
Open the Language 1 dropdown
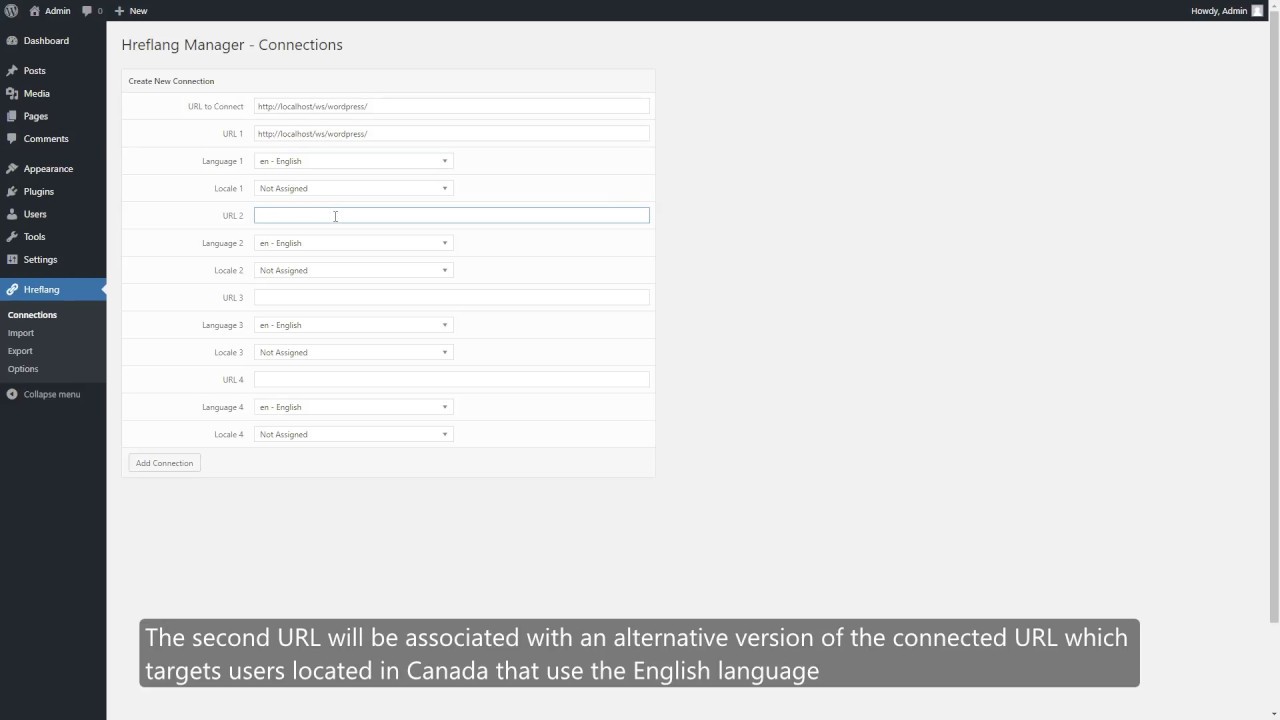pos(353,161)
